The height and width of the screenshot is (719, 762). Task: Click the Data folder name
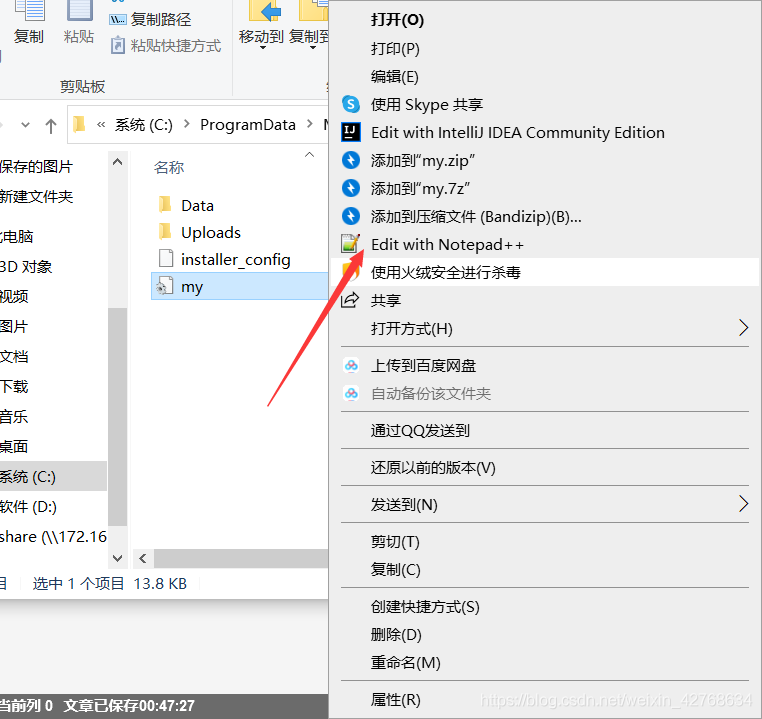click(197, 205)
